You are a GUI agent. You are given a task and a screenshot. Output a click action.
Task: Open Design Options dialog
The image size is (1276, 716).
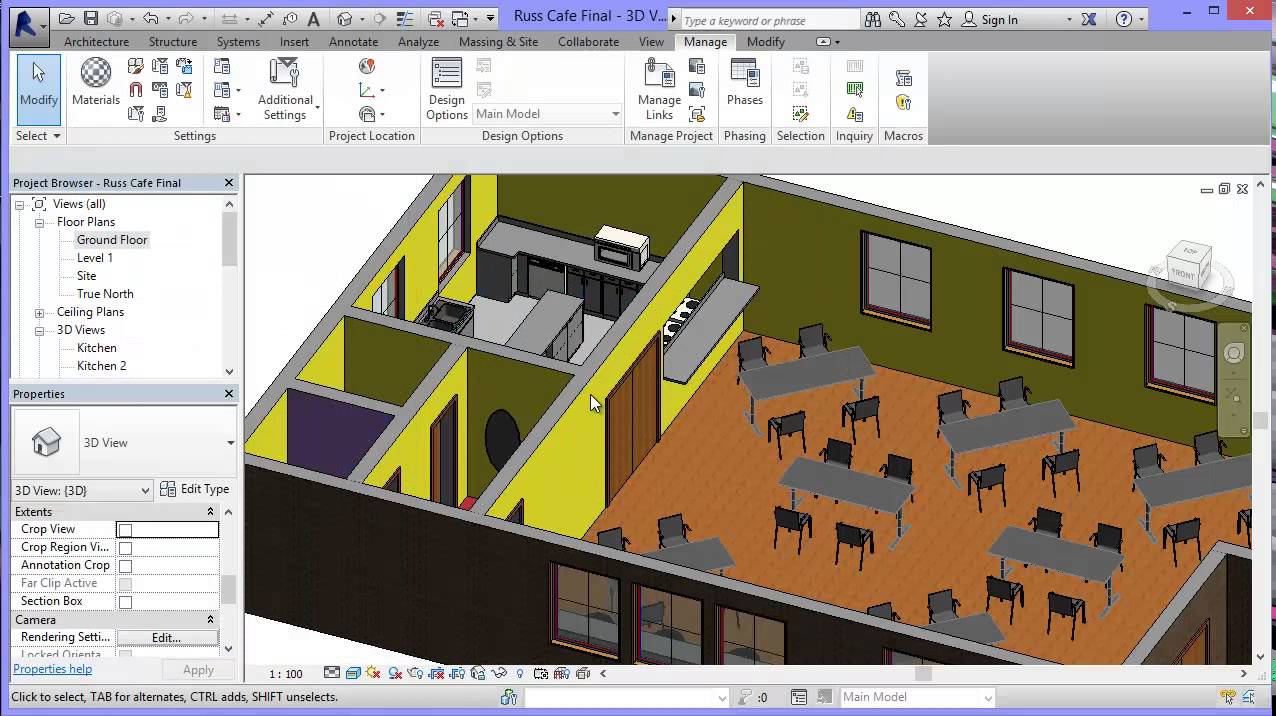click(447, 89)
